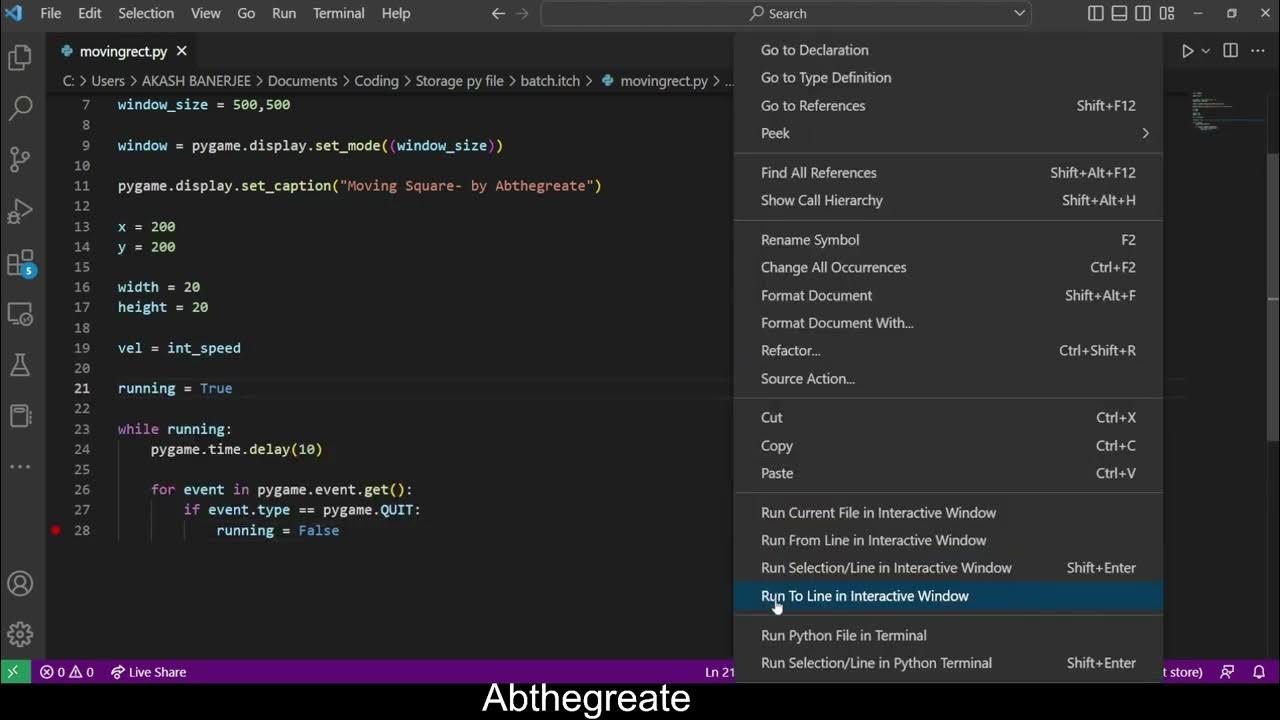Screen dimensions: 1280x720
Task: Run the Python file with play button
Action: (x=1188, y=51)
